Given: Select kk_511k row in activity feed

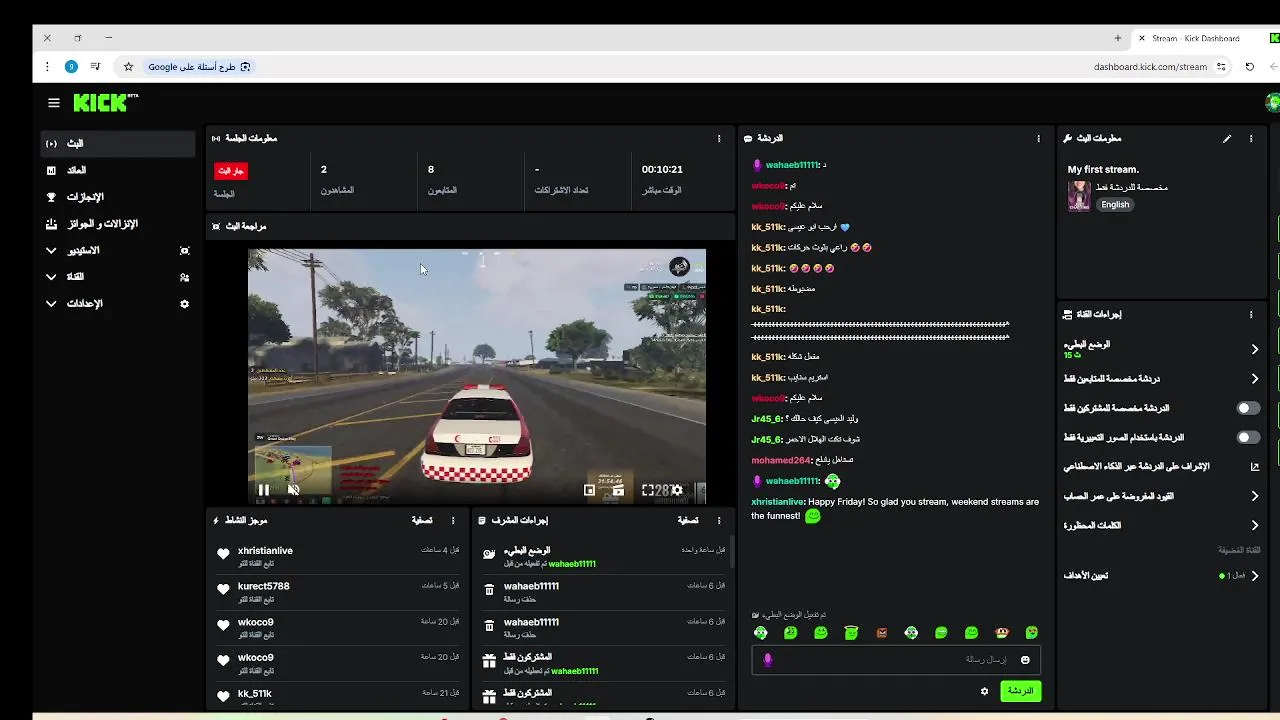Looking at the screenshot, I should point(338,694).
